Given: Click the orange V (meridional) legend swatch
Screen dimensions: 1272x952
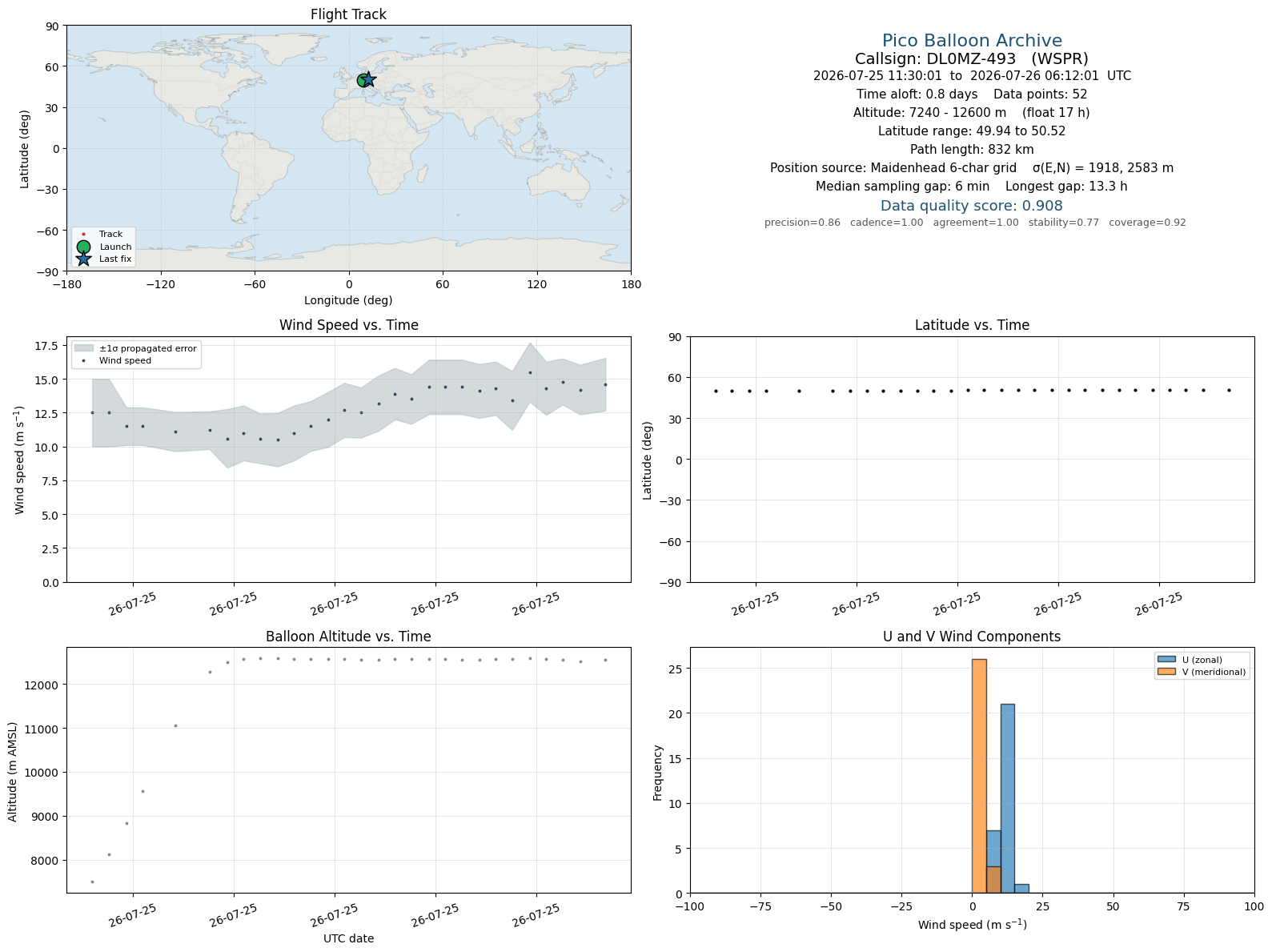Looking at the screenshot, I should (x=1166, y=672).
